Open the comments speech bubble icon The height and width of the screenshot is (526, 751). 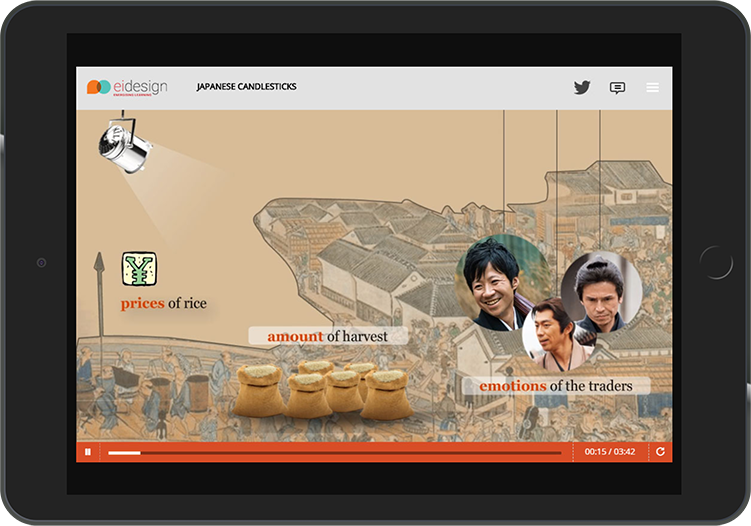click(x=617, y=88)
